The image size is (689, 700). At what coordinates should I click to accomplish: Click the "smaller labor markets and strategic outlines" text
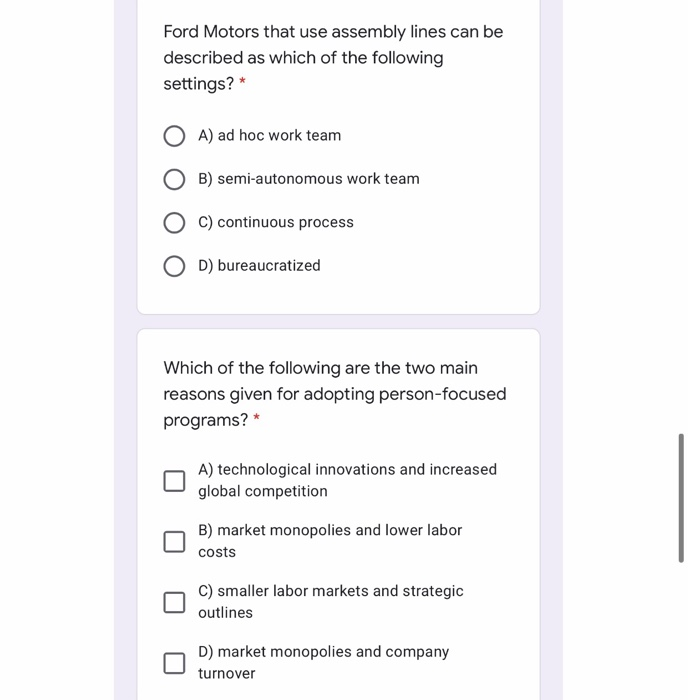point(331,602)
